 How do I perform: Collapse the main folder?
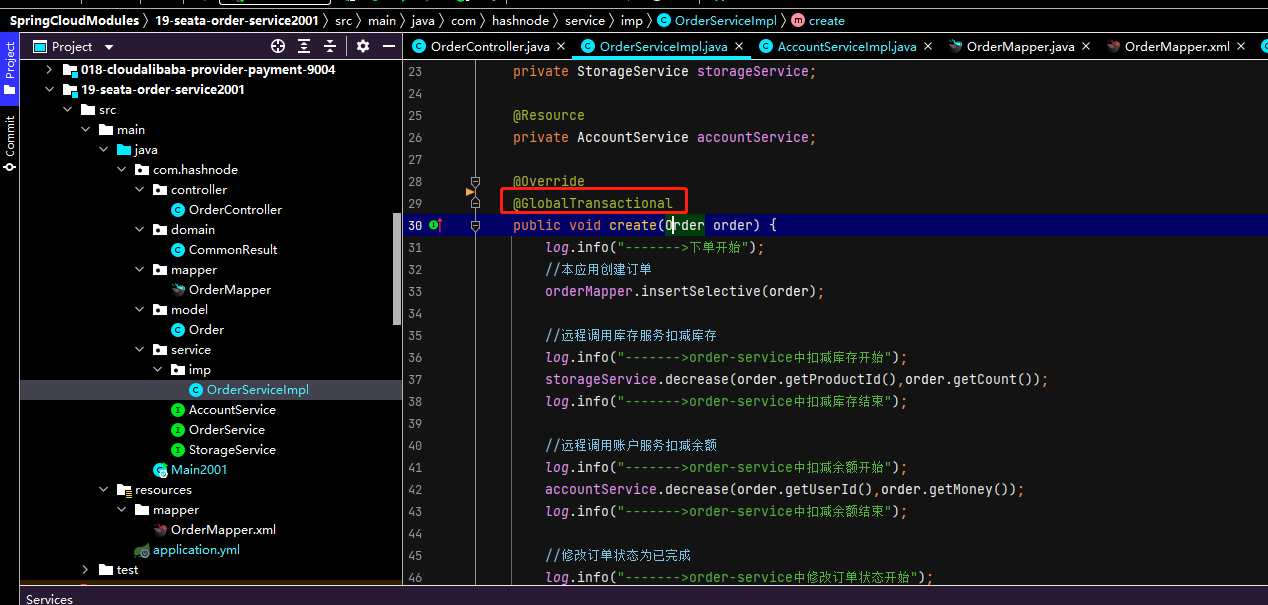coord(86,130)
